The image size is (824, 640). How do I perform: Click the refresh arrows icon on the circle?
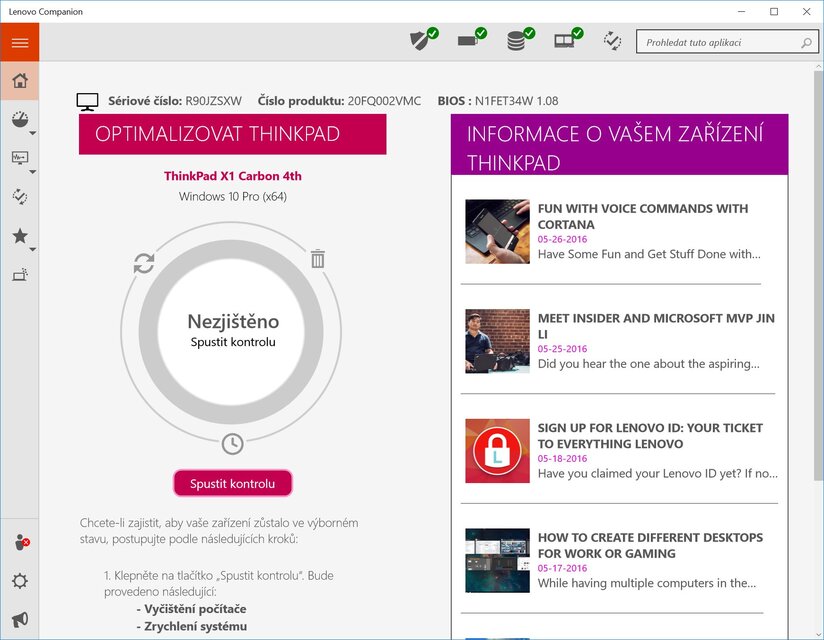144,263
